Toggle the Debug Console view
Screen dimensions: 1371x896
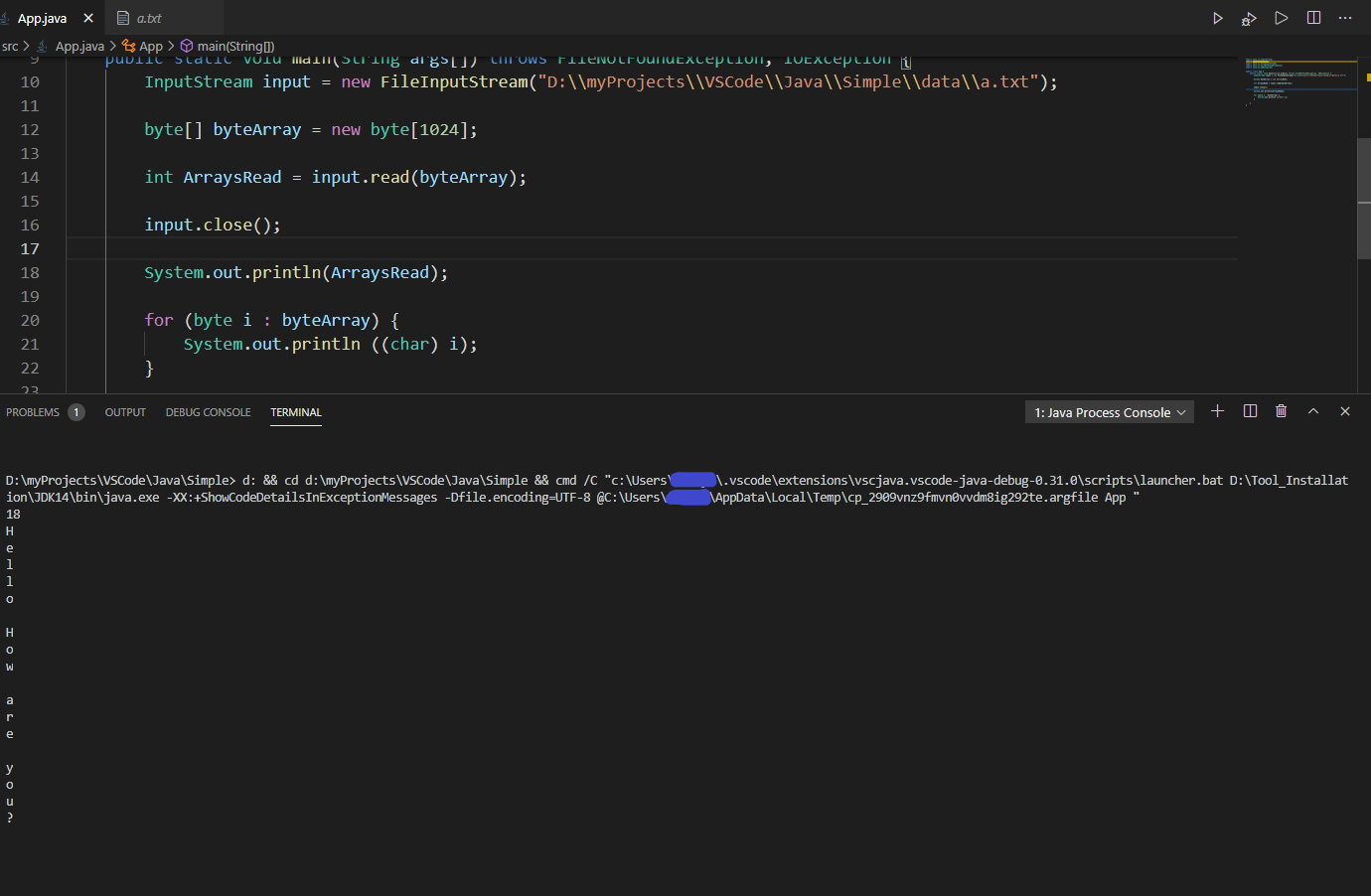[x=208, y=412]
